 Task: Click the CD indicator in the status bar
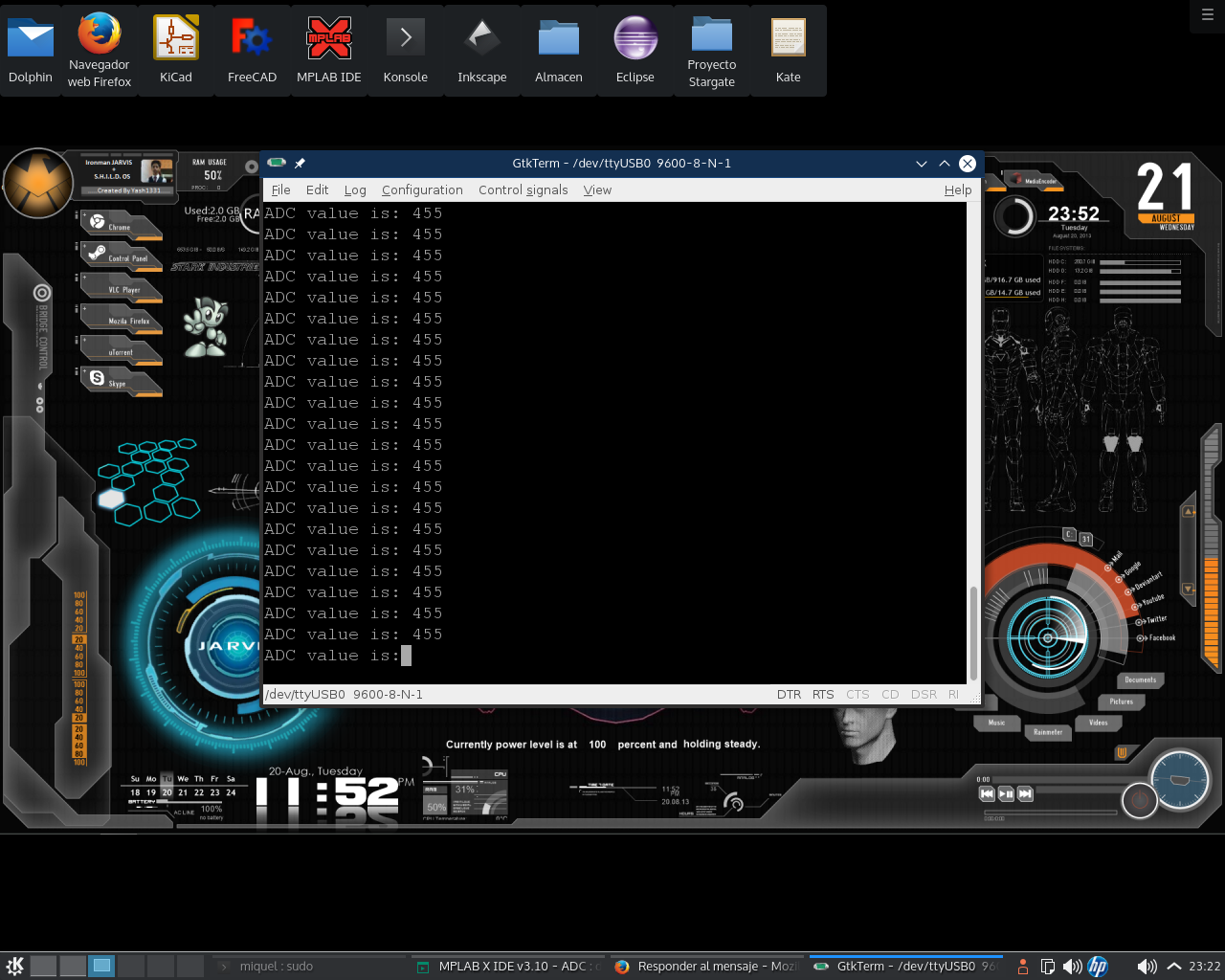pyautogui.click(x=890, y=695)
